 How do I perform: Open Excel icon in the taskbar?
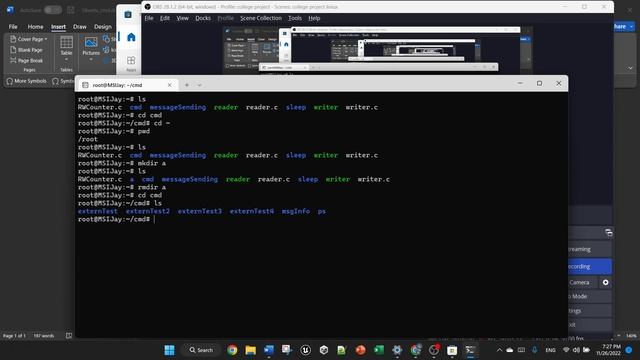(x=378, y=350)
